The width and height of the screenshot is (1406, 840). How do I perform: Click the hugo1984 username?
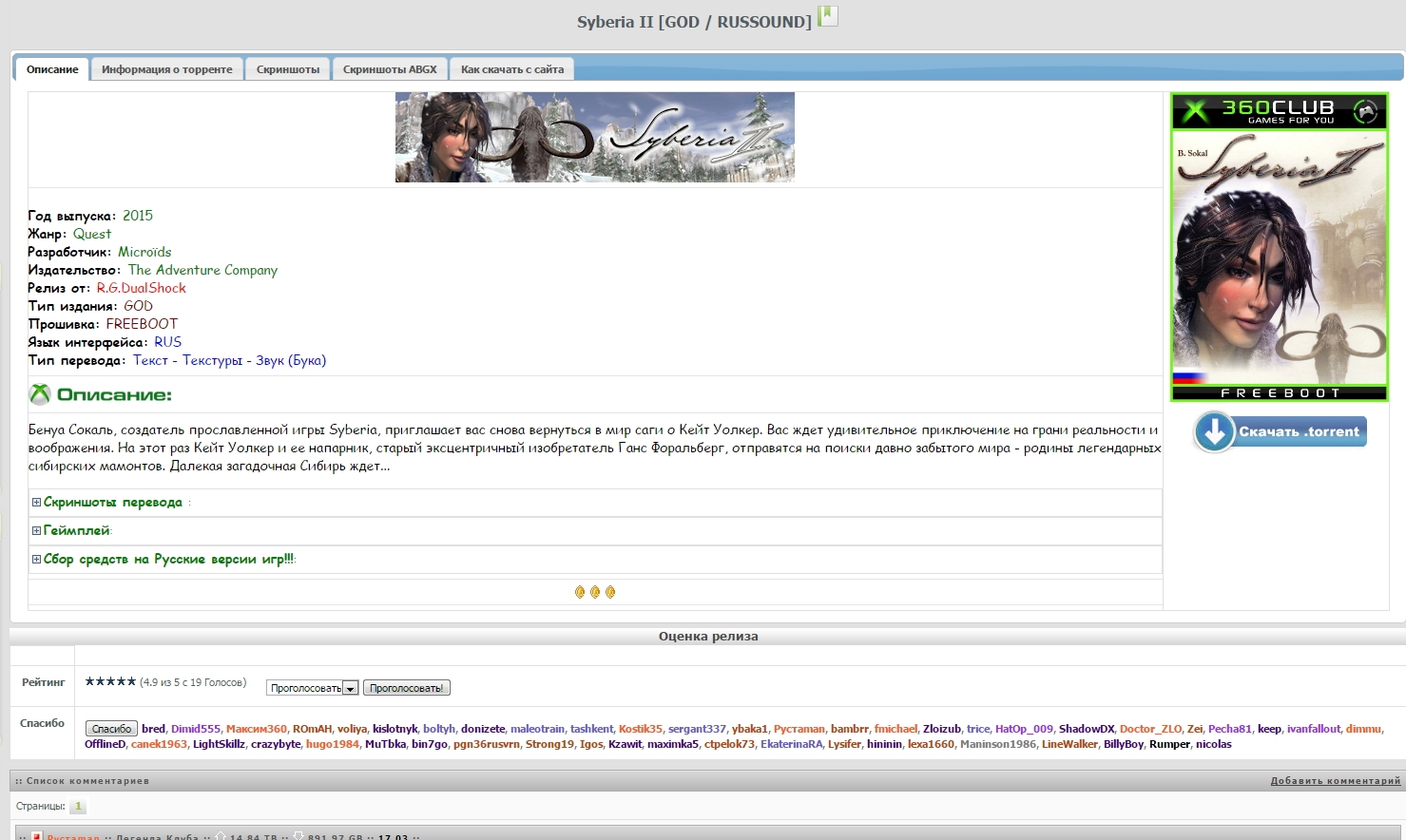pos(333,744)
